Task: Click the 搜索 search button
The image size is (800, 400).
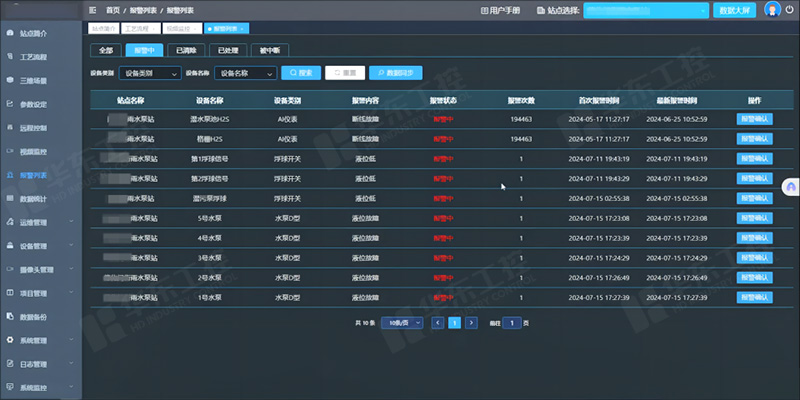Action: coord(301,73)
